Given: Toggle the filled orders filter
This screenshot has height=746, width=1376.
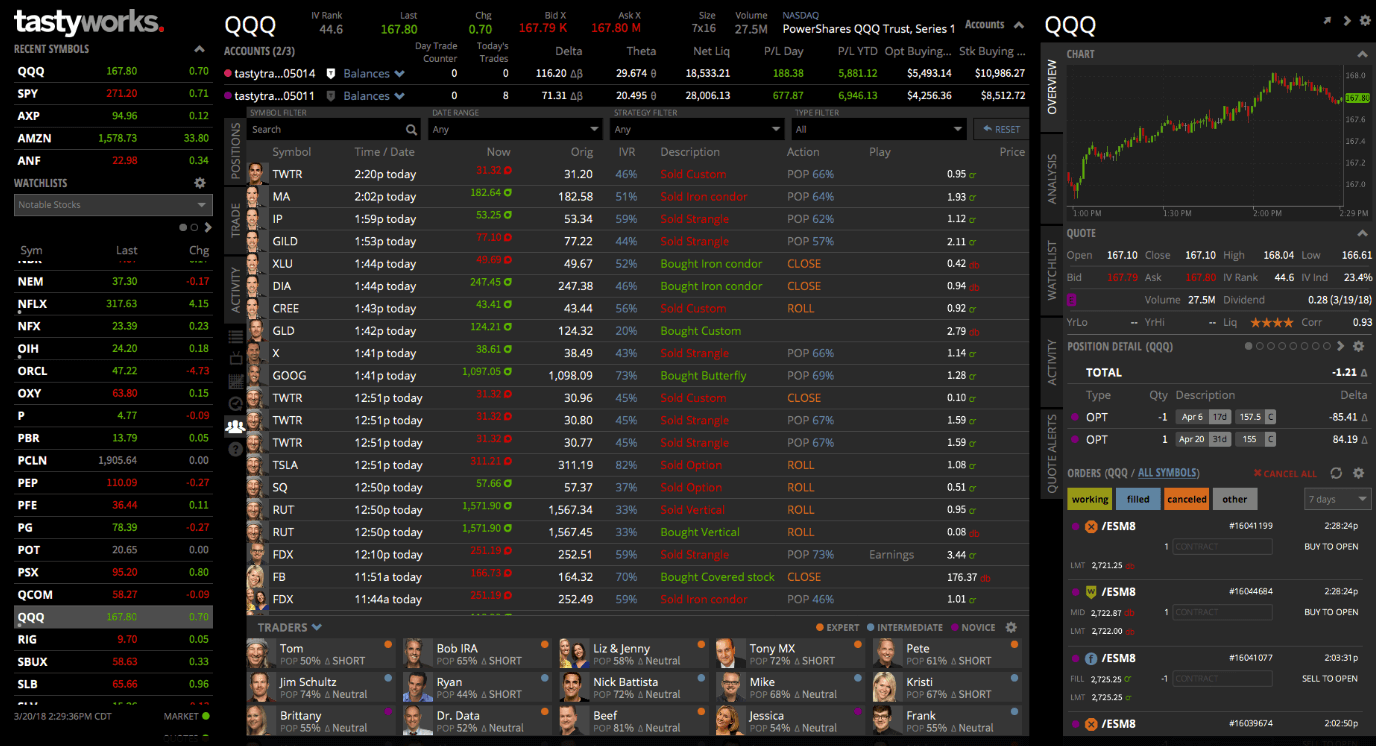Looking at the screenshot, I should point(1138,499).
